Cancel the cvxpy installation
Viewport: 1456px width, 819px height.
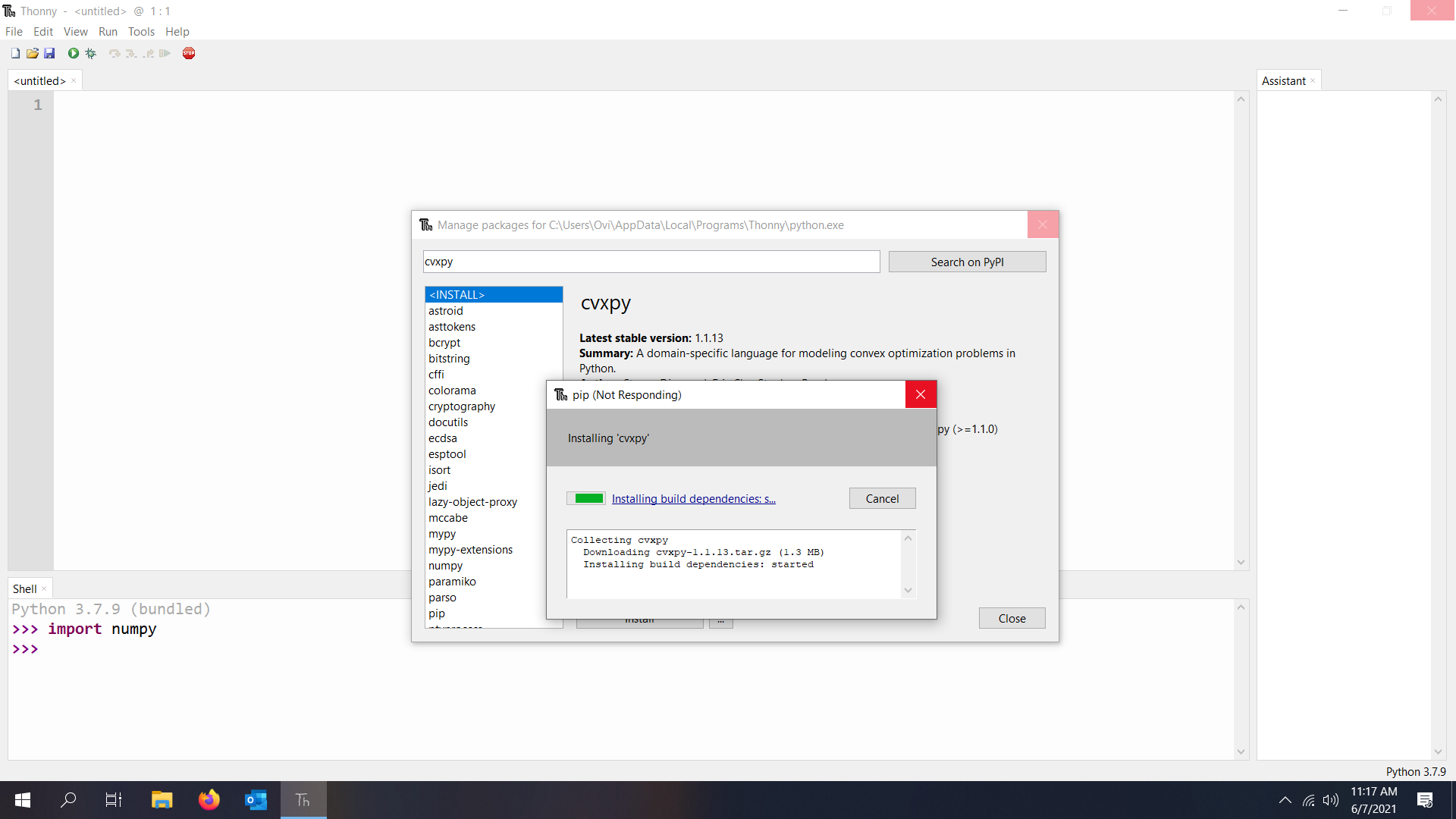click(x=882, y=498)
